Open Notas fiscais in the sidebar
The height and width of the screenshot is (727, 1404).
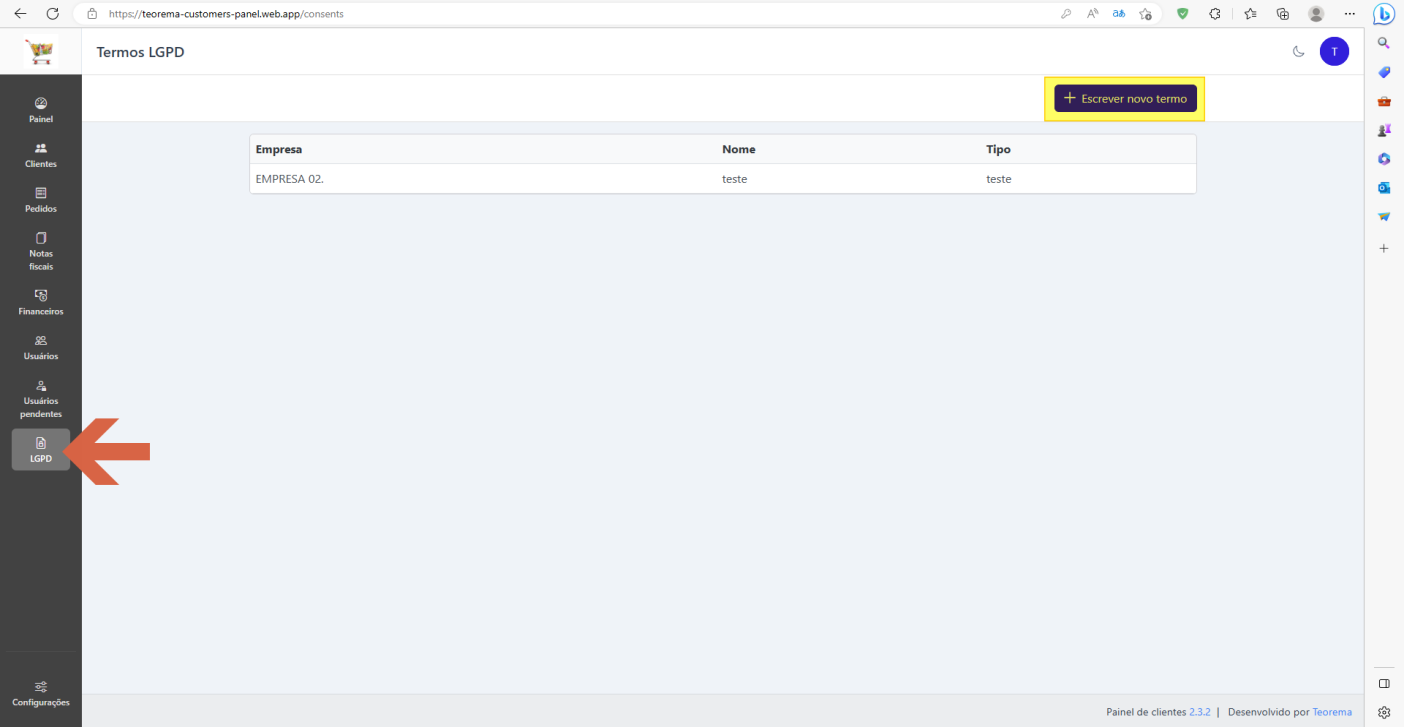point(41,251)
